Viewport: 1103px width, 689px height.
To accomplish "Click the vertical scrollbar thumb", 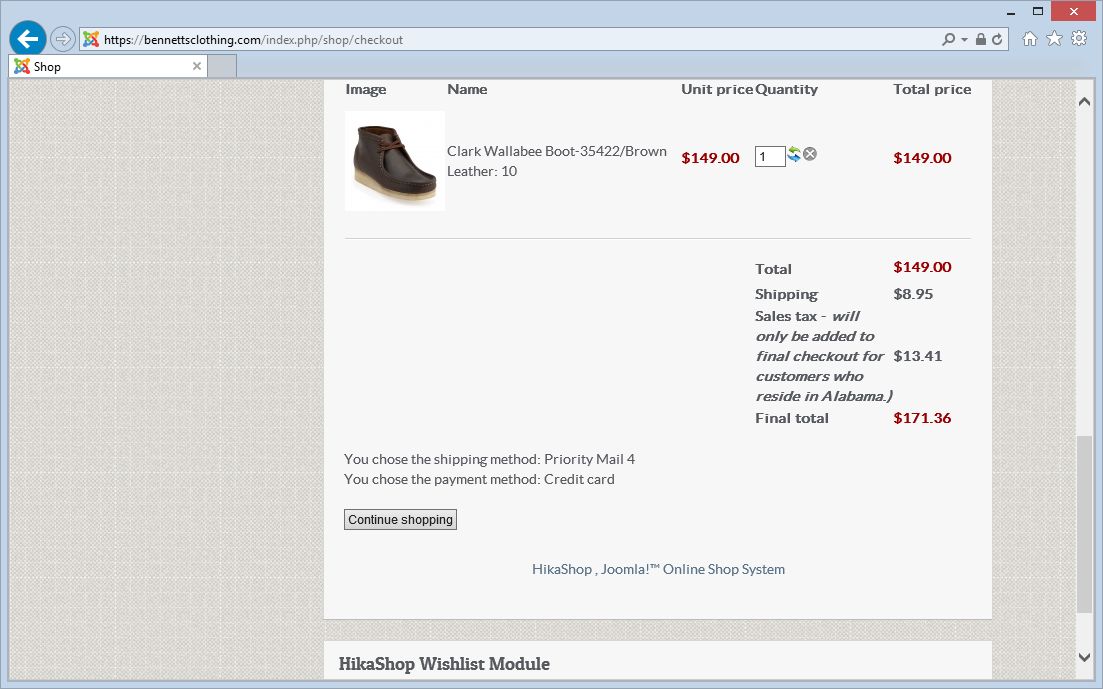I will [x=1084, y=524].
